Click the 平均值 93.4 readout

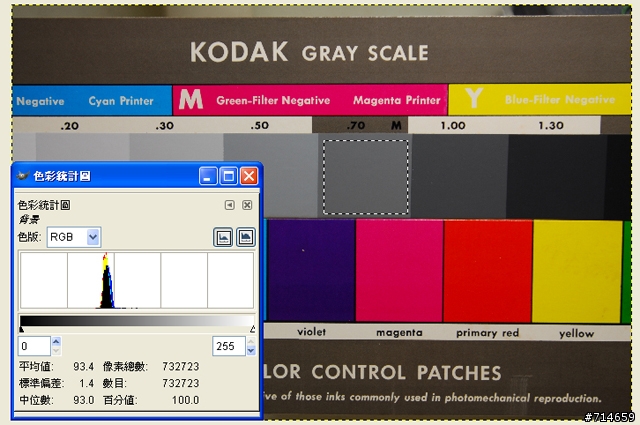56,367
